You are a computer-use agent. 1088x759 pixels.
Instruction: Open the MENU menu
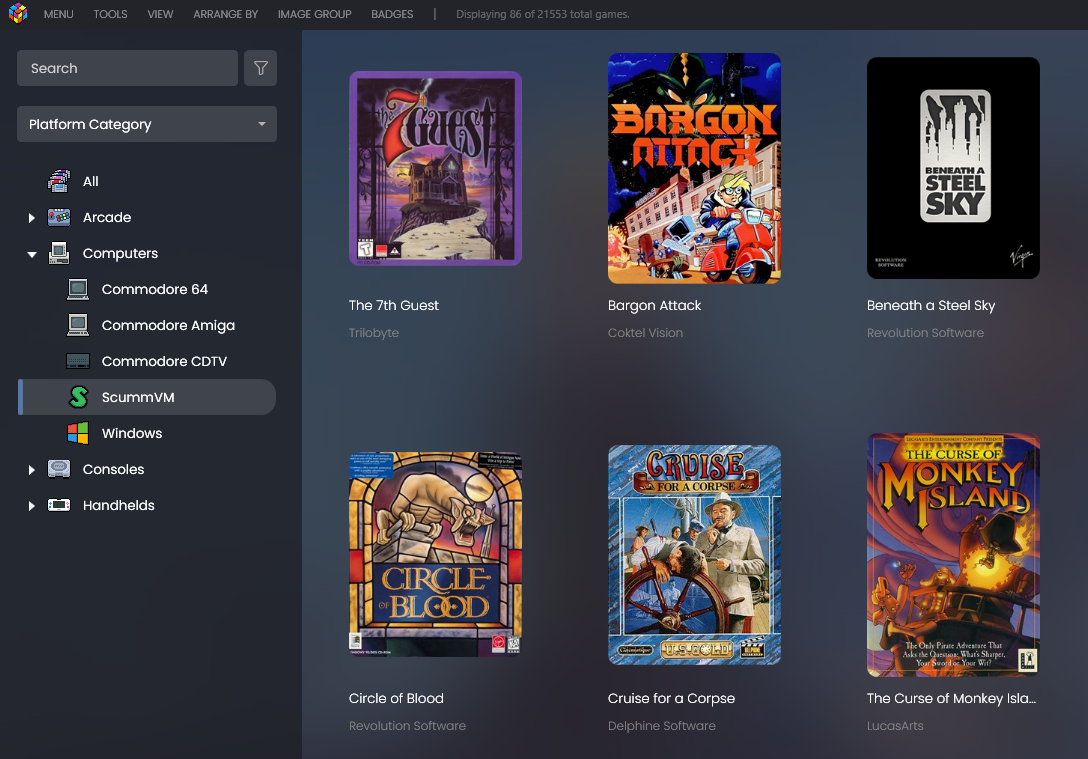(58, 14)
